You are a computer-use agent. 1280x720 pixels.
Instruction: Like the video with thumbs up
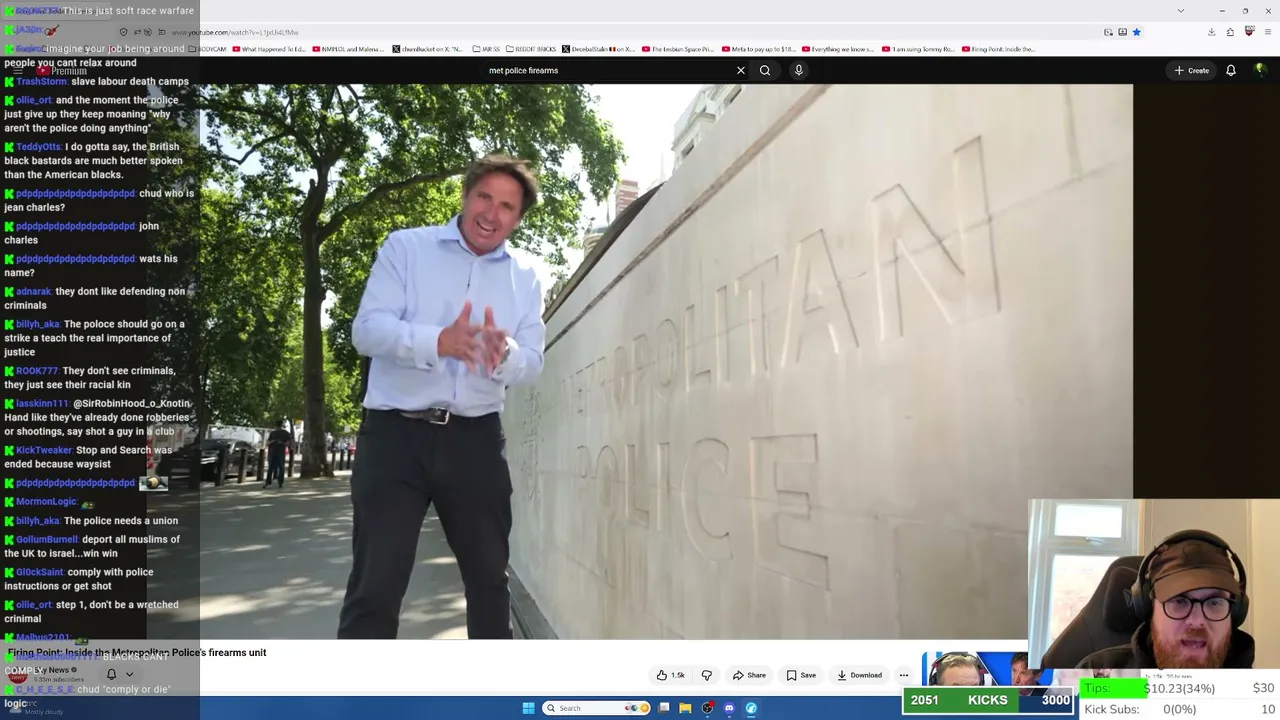click(671, 675)
